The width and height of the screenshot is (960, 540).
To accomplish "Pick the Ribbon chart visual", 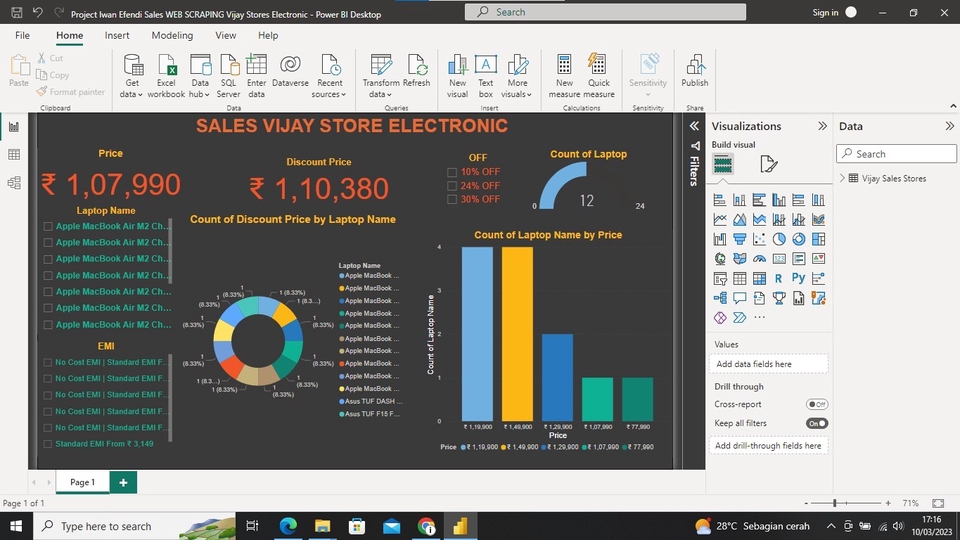I will click(818, 220).
